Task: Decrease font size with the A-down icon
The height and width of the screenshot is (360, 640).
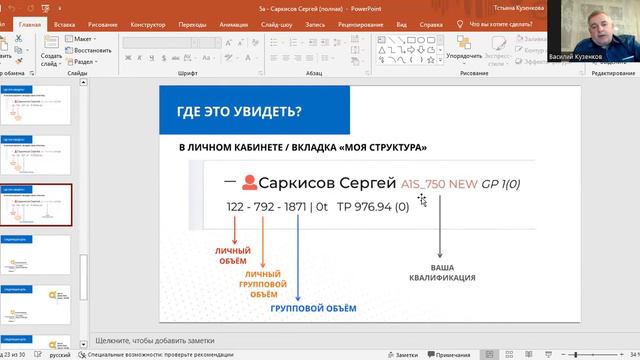Action: (x=241, y=42)
